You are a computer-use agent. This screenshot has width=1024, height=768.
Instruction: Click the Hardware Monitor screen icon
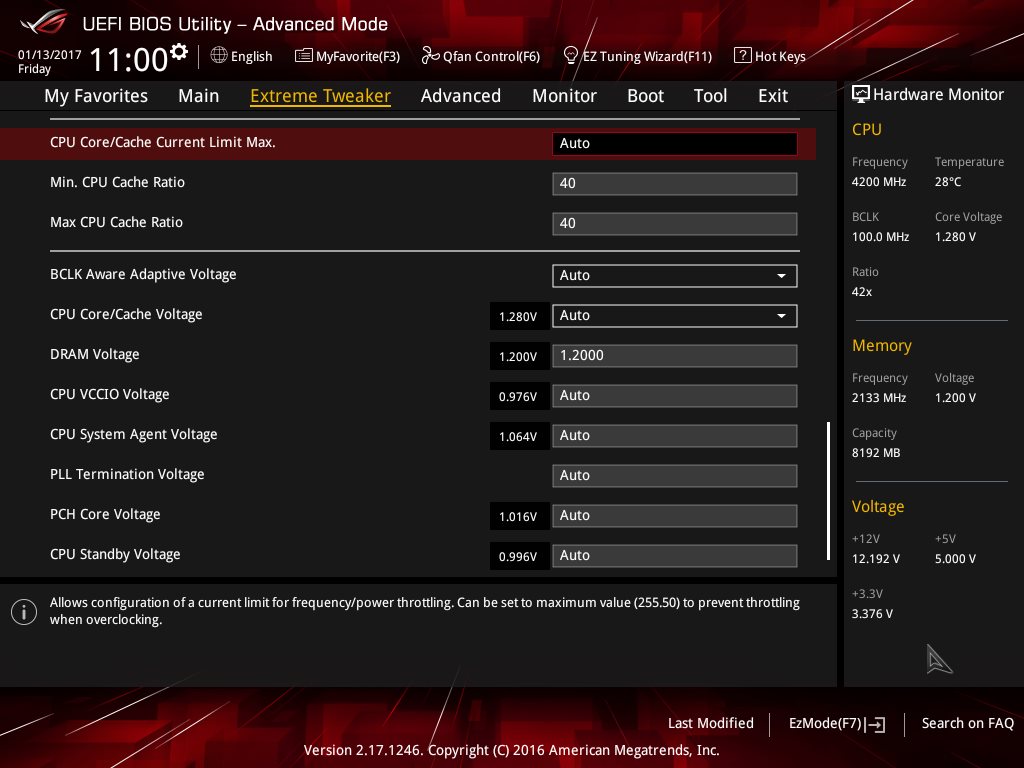pyautogui.click(x=861, y=94)
